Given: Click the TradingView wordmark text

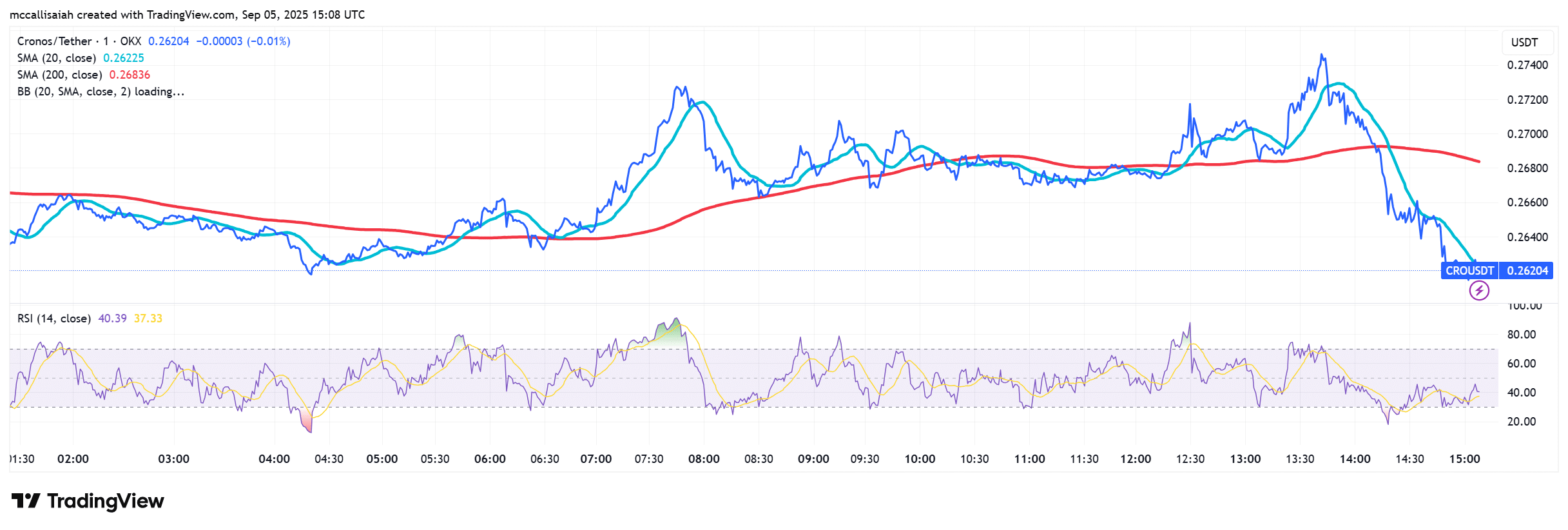Looking at the screenshot, I should pyautogui.click(x=106, y=501).
